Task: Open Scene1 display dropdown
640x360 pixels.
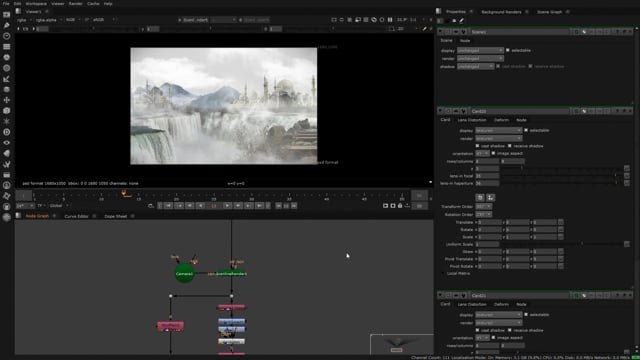Action: 480,50
